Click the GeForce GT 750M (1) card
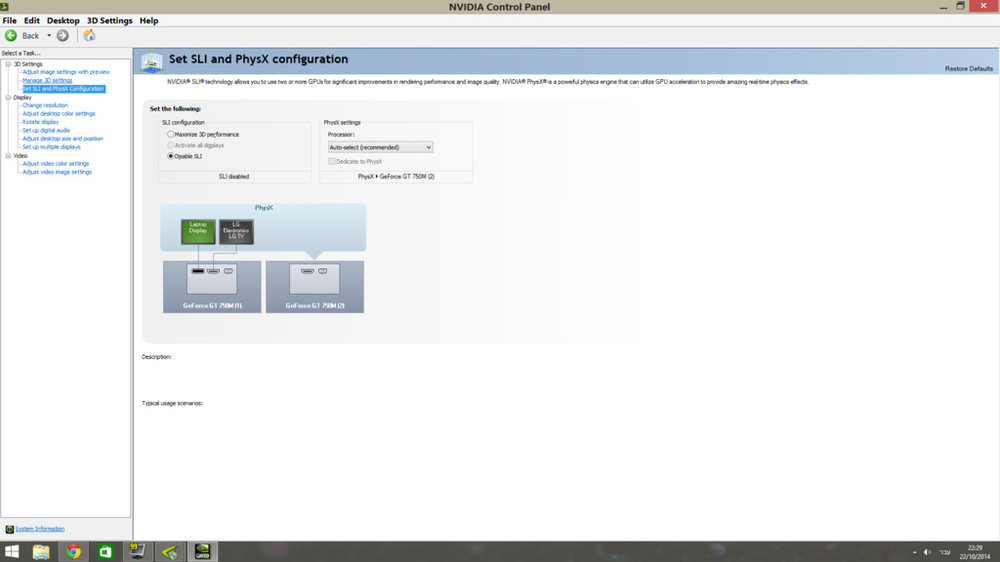The height and width of the screenshot is (562, 1000). [x=212, y=286]
